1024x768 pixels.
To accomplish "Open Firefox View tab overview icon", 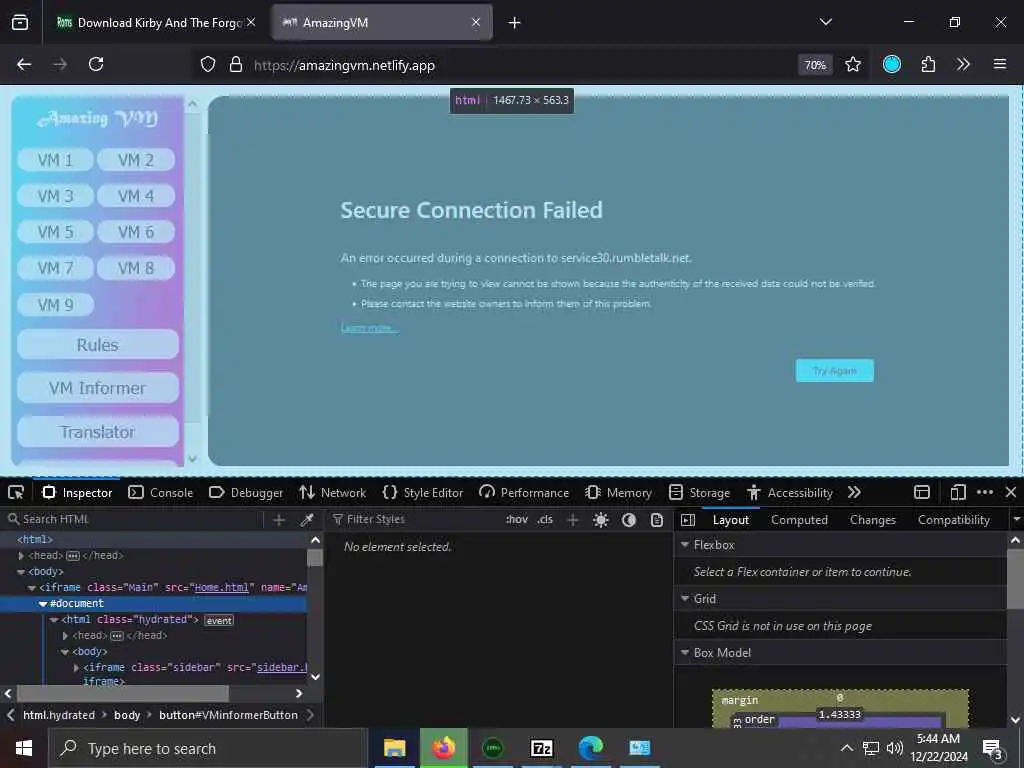I will [20, 22].
